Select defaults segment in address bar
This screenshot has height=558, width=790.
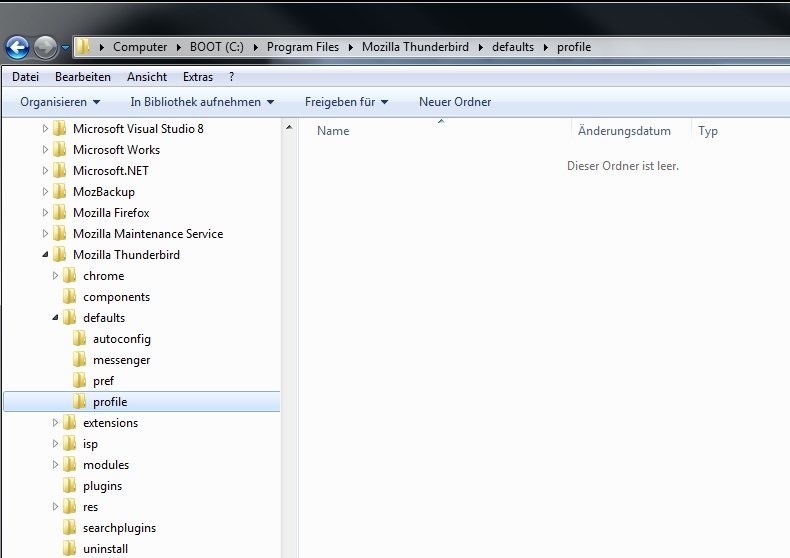coord(513,47)
